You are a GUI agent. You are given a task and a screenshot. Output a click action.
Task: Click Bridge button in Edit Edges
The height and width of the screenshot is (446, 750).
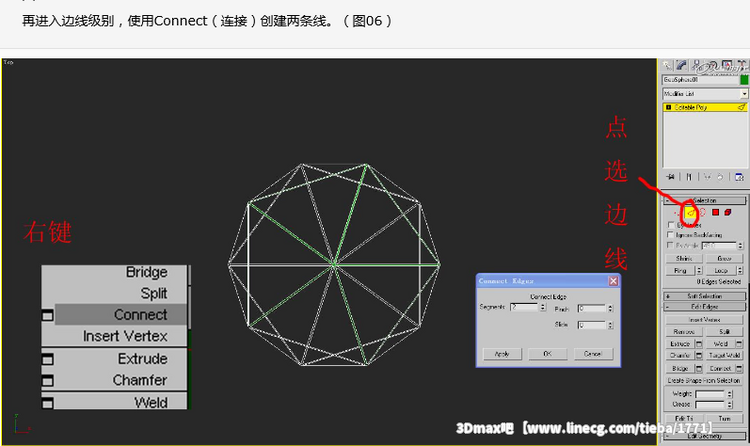coord(680,368)
